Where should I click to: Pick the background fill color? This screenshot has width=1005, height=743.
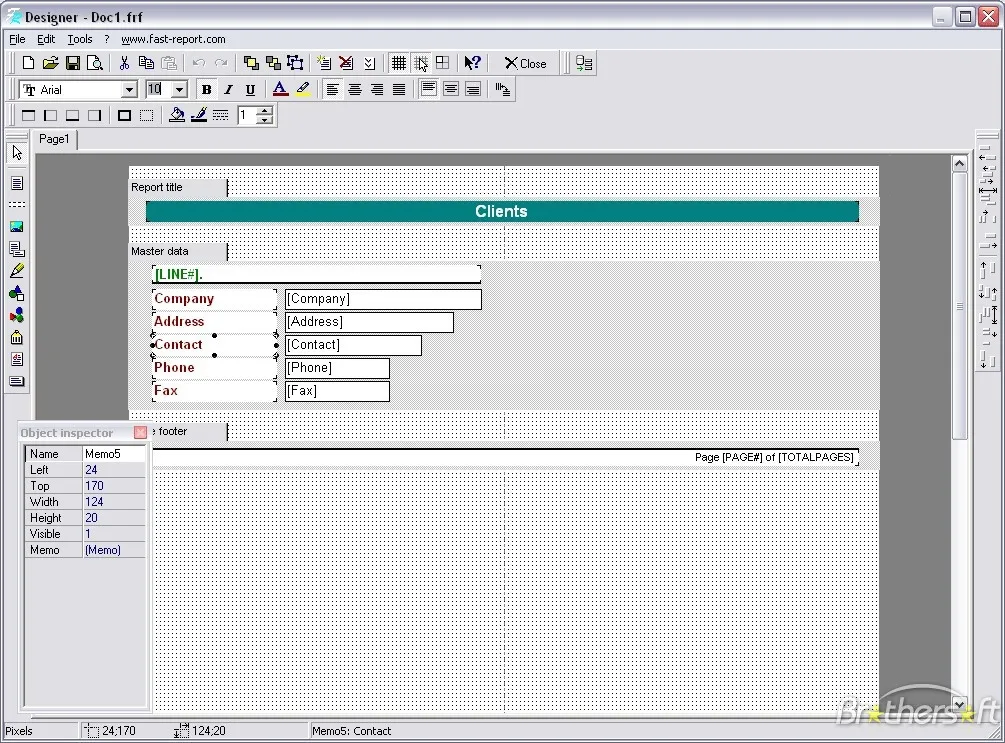(x=176, y=115)
